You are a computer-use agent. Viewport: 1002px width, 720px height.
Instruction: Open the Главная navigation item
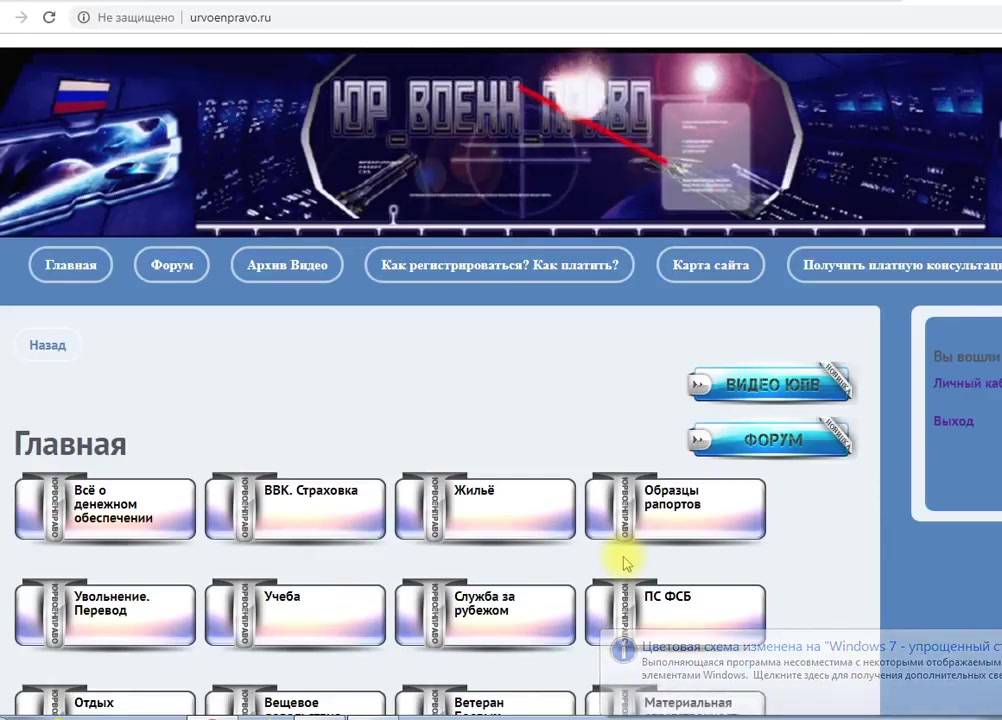[71, 265]
